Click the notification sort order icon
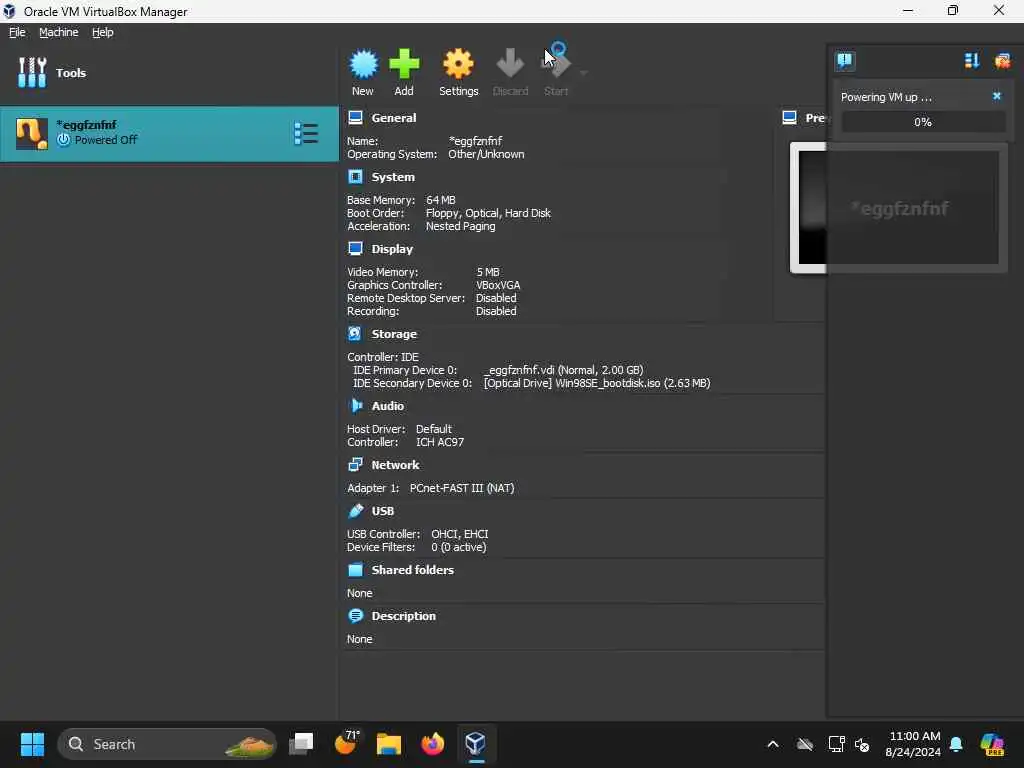Viewport: 1024px width, 768px height. point(972,61)
